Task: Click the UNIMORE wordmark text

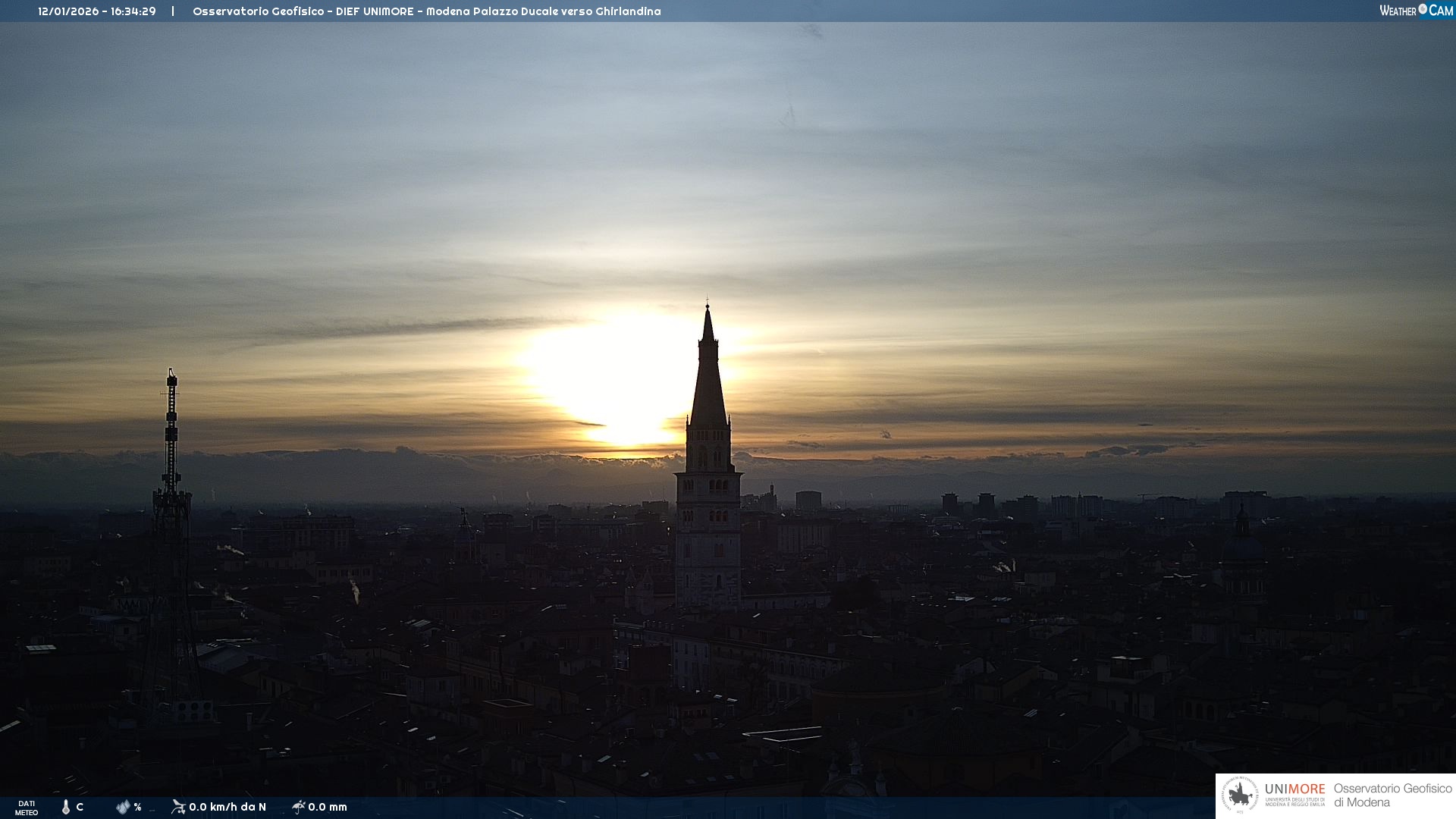Action: pyautogui.click(x=1294, y=789)
